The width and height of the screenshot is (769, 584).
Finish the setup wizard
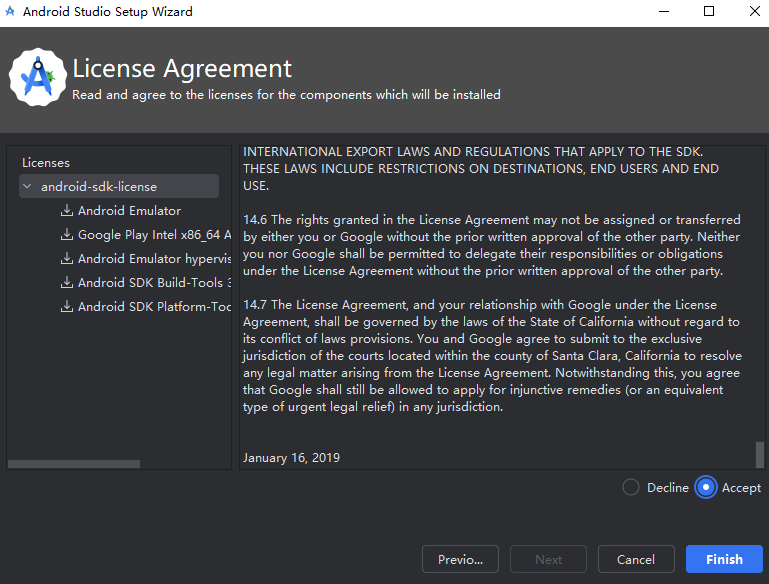coord(724,559)
